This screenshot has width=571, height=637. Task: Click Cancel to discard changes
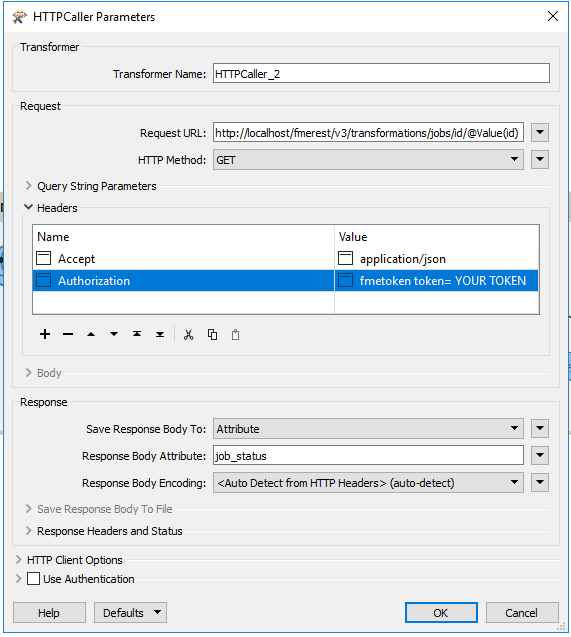(522, 612)
